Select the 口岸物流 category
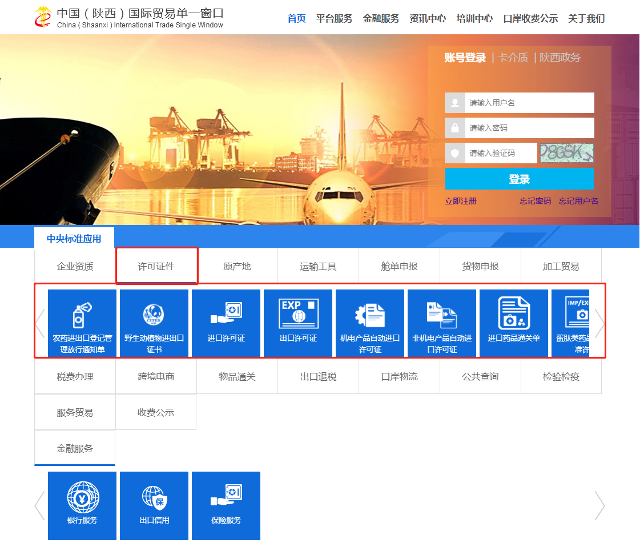 [399, 376]
